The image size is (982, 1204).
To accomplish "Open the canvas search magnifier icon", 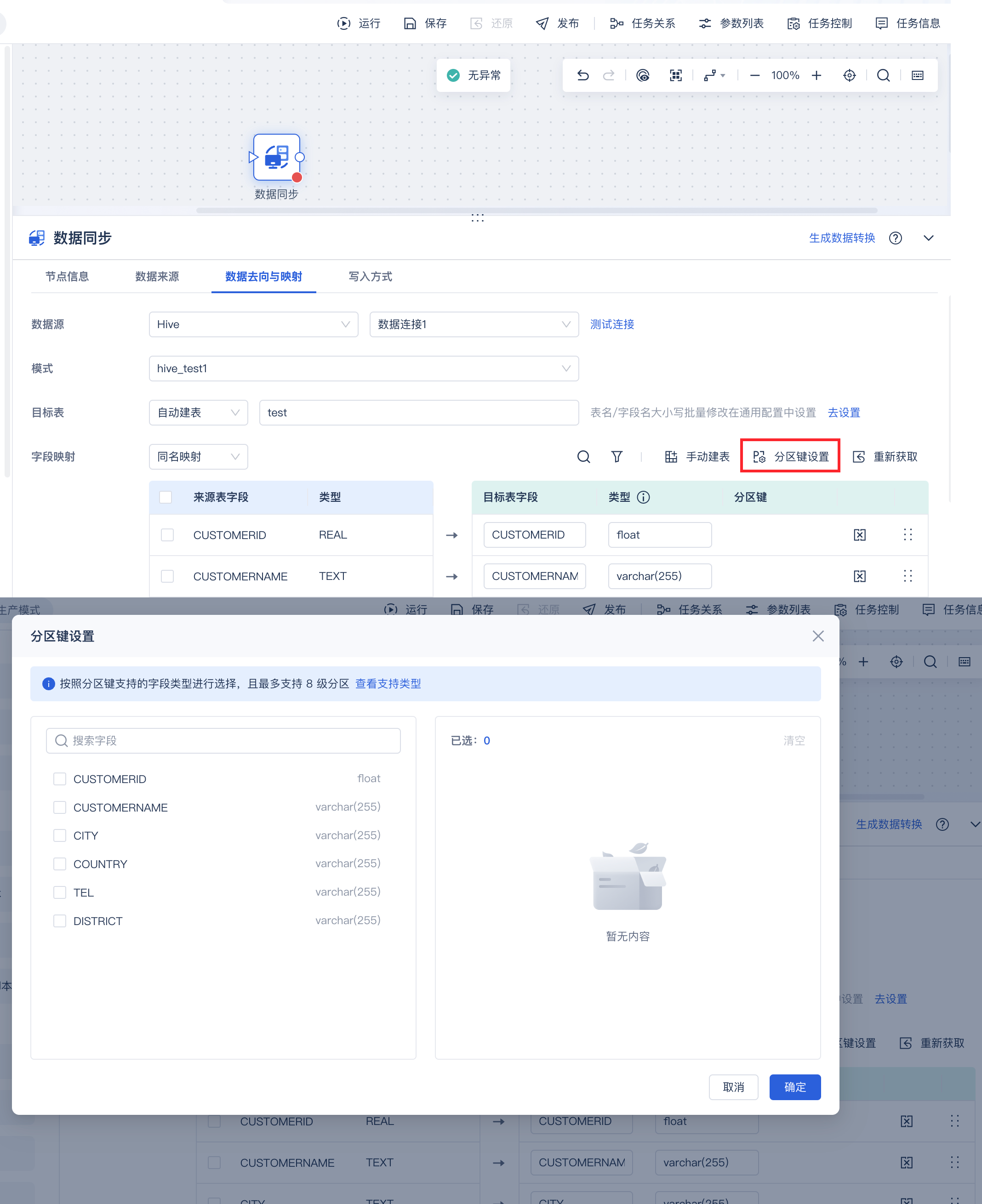I will (x=883, y=75).
